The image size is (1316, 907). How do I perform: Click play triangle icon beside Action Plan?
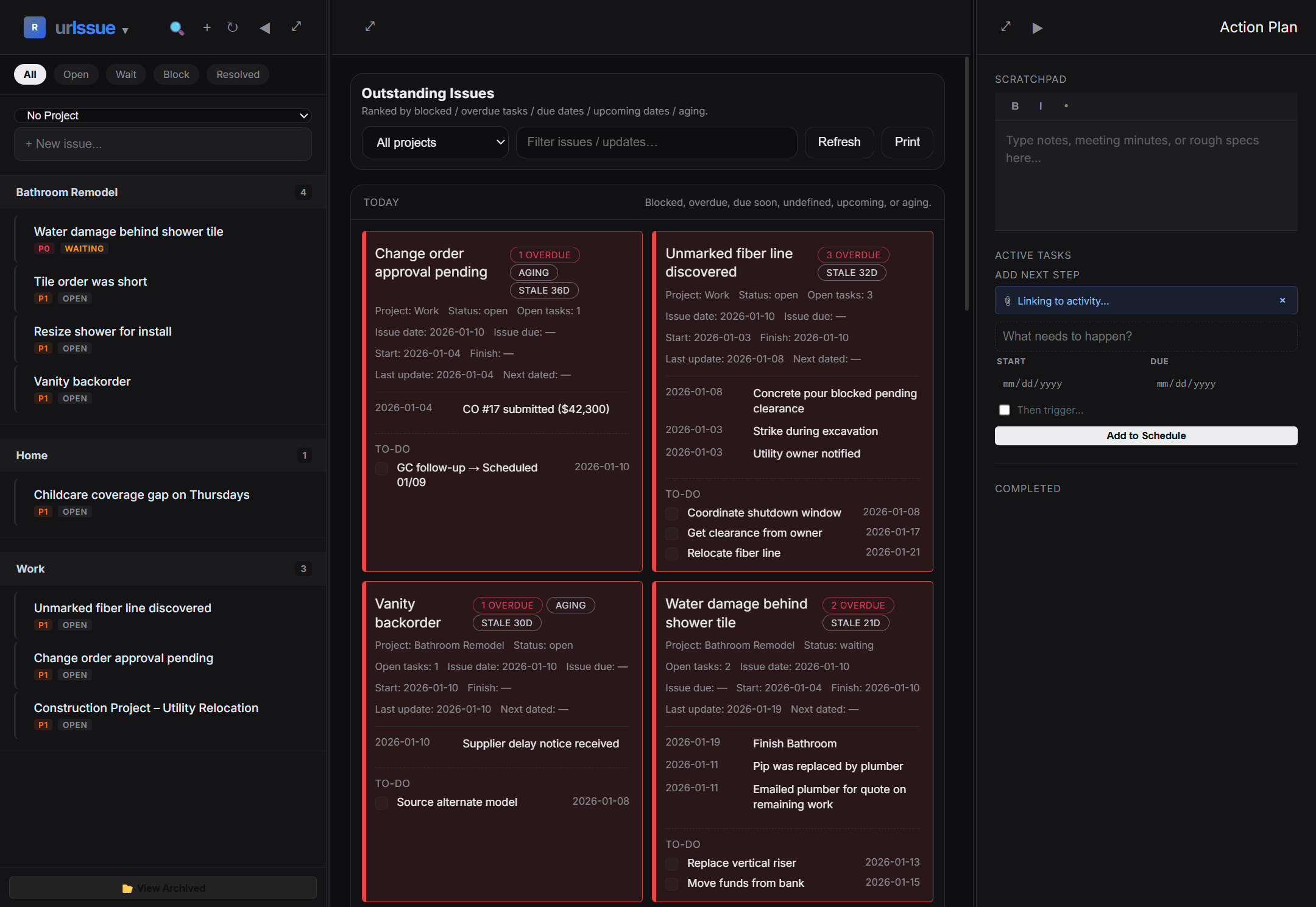1037,28
